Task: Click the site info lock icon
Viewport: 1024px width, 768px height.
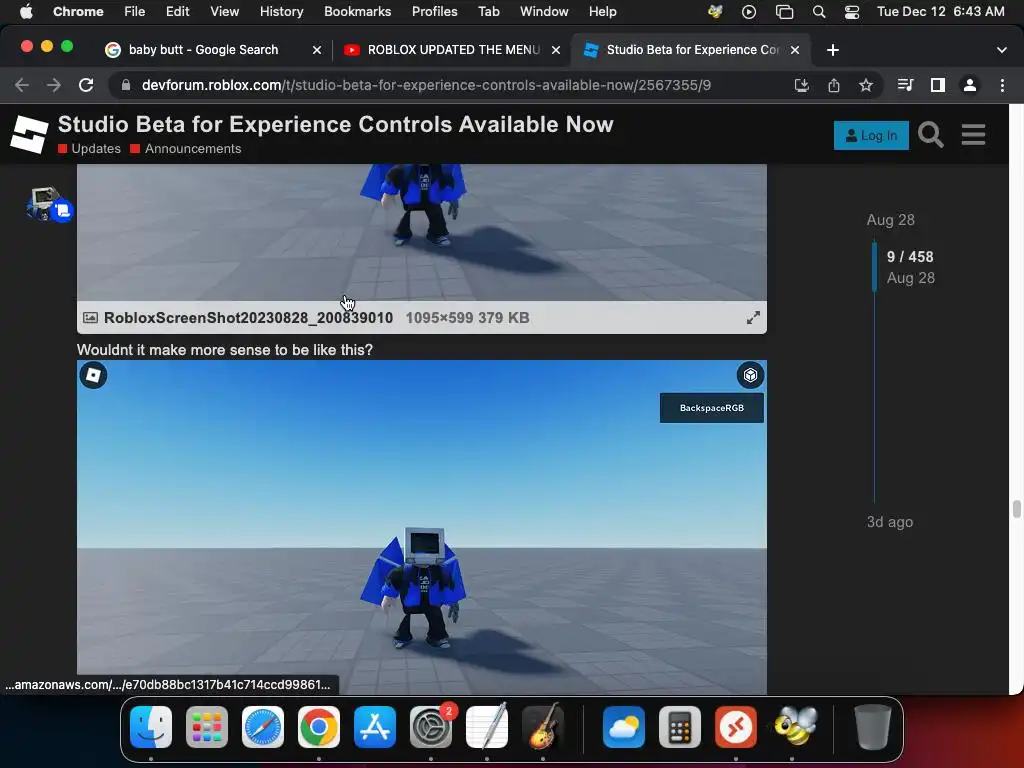Action: (x=126, y=85)
